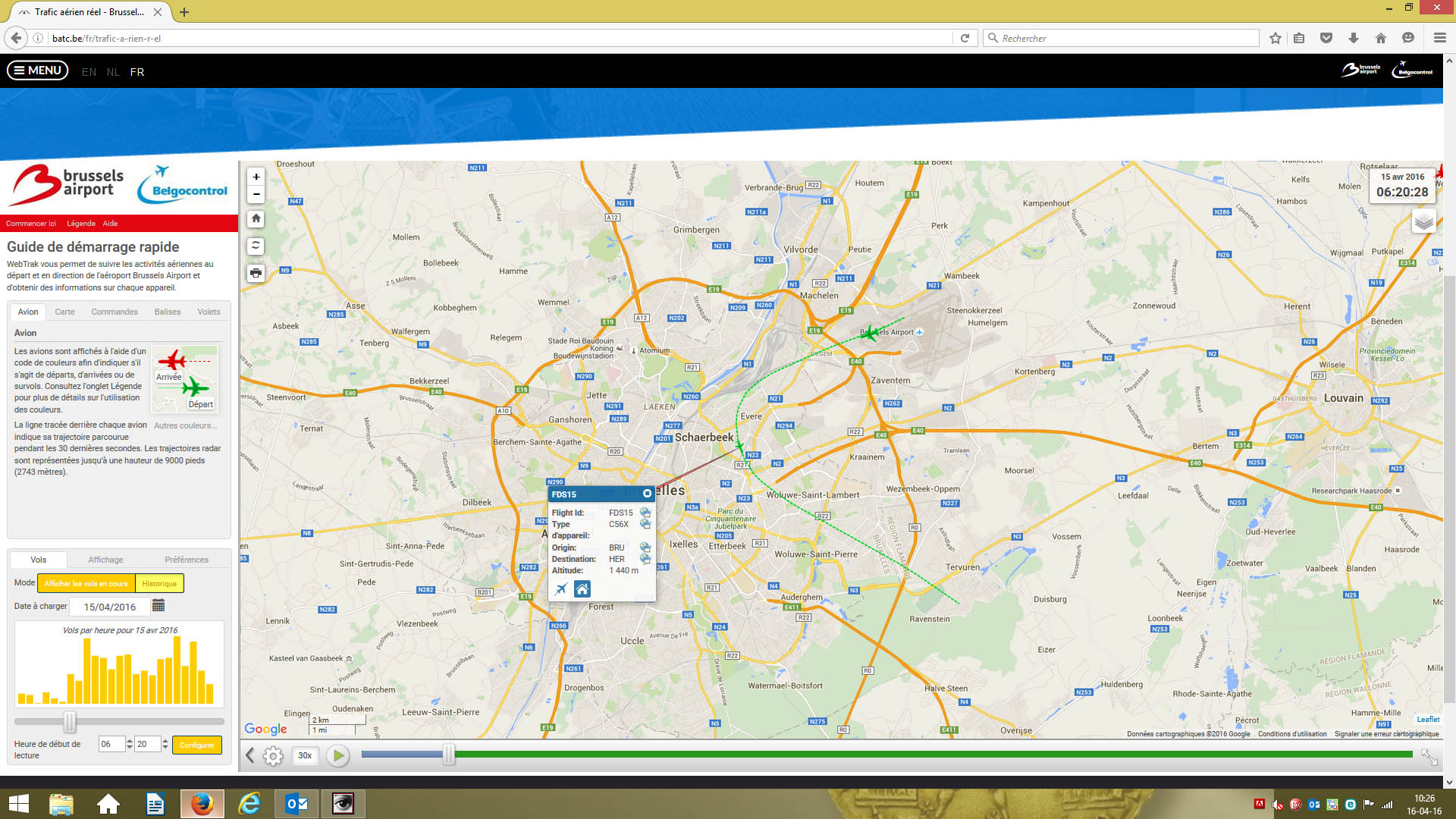Select the green departing aircraft near Schaerbeek
This screenshot has height=819, width=1456.
click(740, 447)
